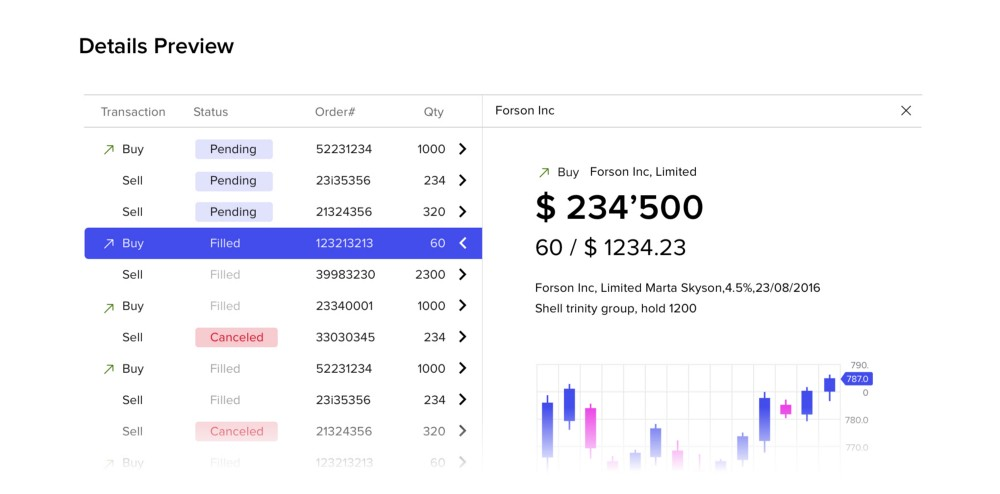Click quantity 320 in Pending row
This screenshot has height=494, width=1000.
434,212
